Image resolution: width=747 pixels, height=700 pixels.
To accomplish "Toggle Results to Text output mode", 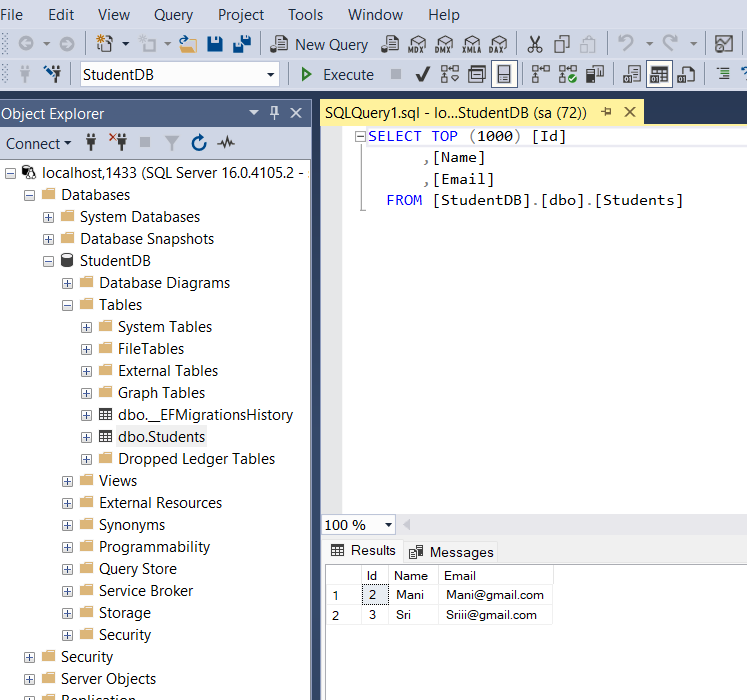I will (x=632, y=74).
